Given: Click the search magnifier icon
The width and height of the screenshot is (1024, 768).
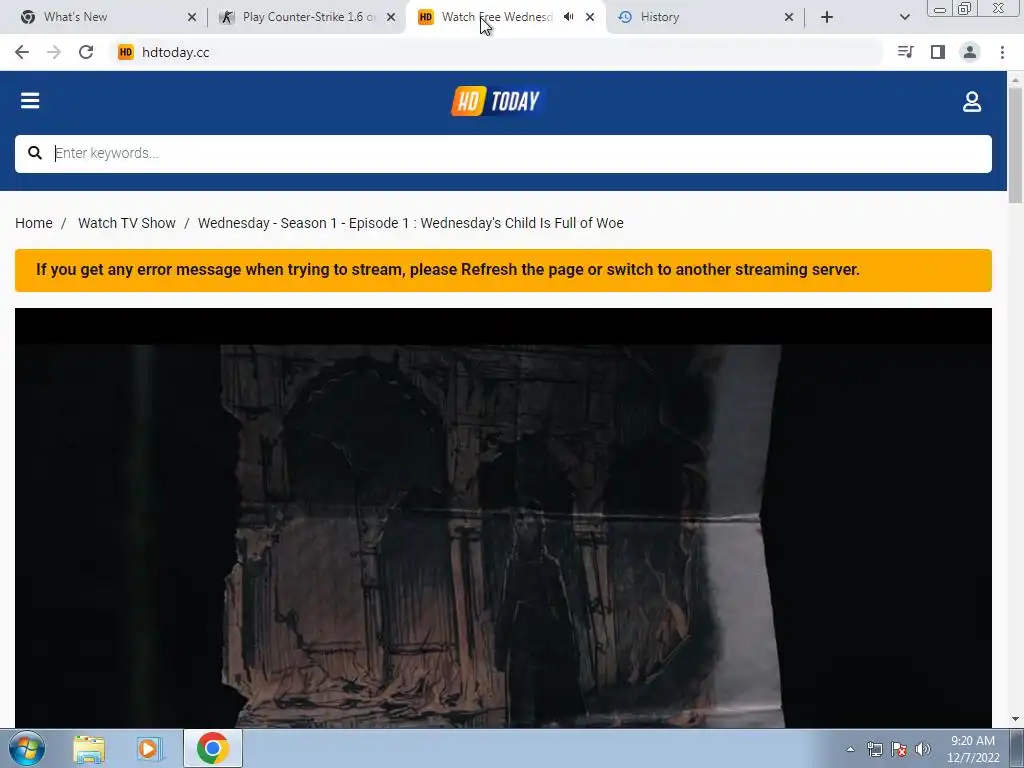Looking at the screenshot, I should click(x=35, y=153).
